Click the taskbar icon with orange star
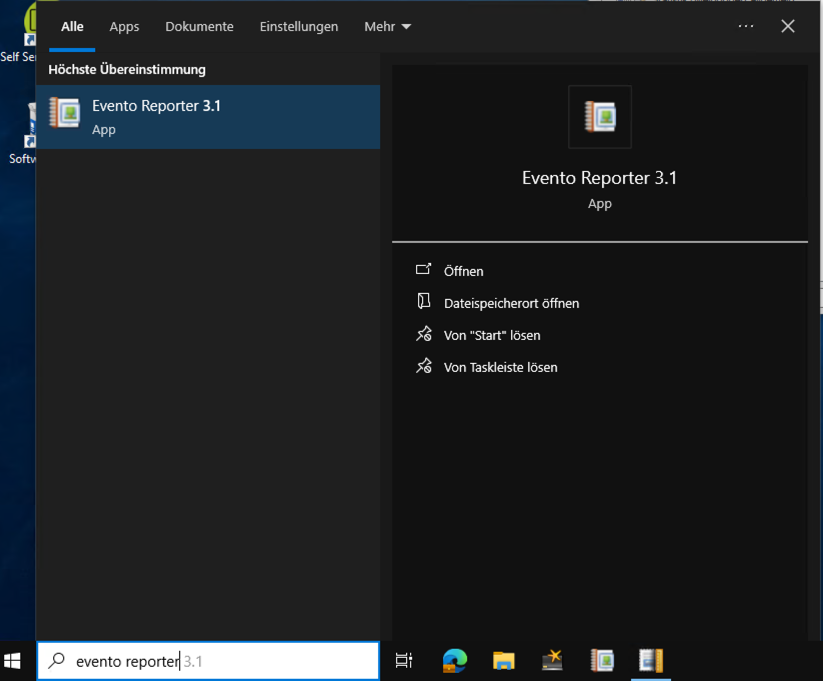 tap(553, 660)
